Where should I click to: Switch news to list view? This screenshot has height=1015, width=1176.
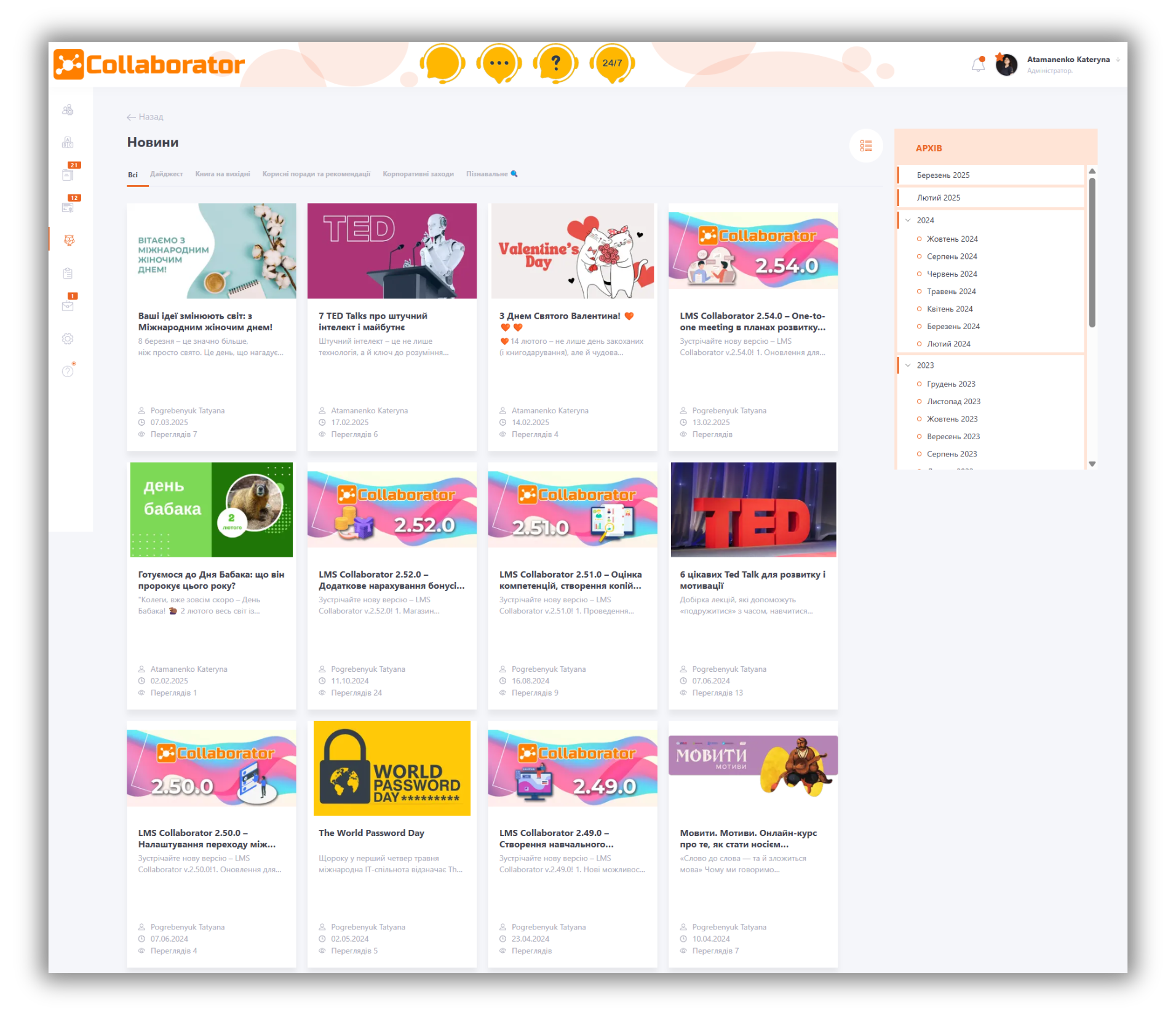pos(866,146)
